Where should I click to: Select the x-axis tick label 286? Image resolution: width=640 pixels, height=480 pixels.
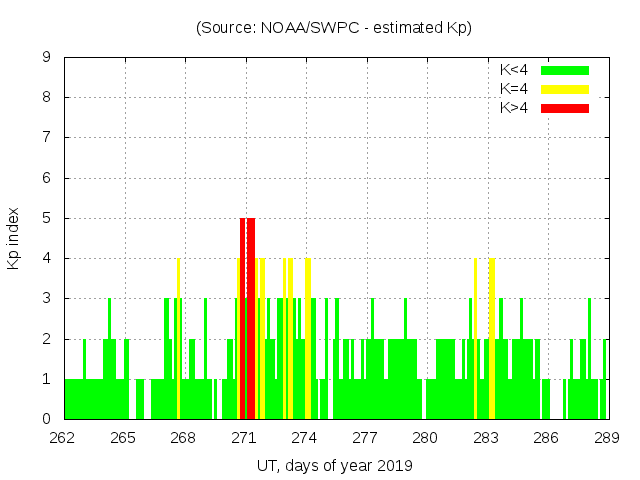click(546, 437)
